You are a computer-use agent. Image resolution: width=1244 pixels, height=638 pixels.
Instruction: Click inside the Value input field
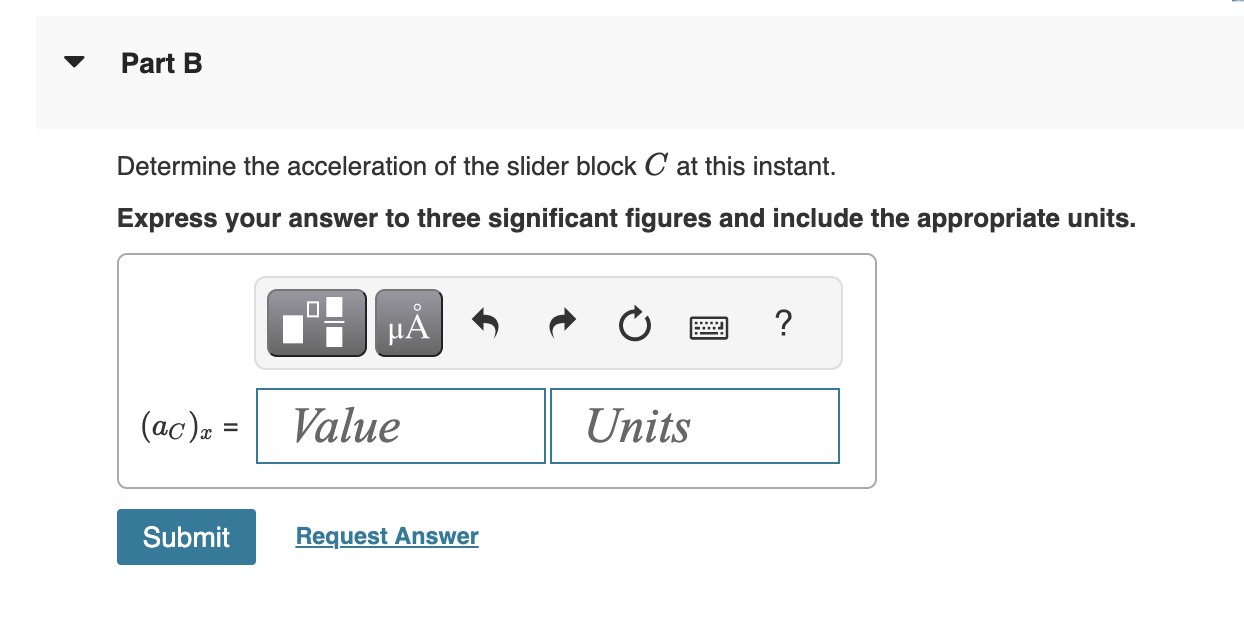(400, 425)
